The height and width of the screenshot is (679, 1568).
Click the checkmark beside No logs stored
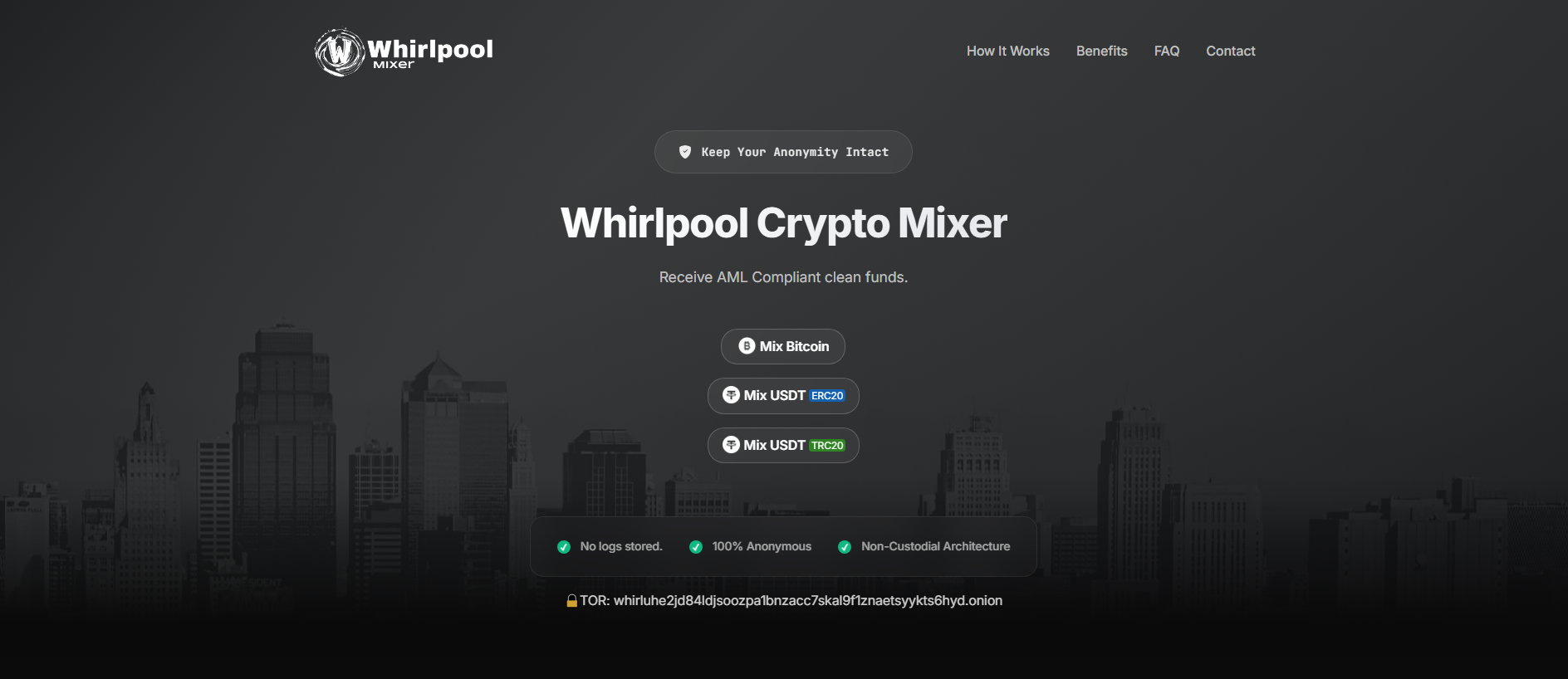pos(564,547)
